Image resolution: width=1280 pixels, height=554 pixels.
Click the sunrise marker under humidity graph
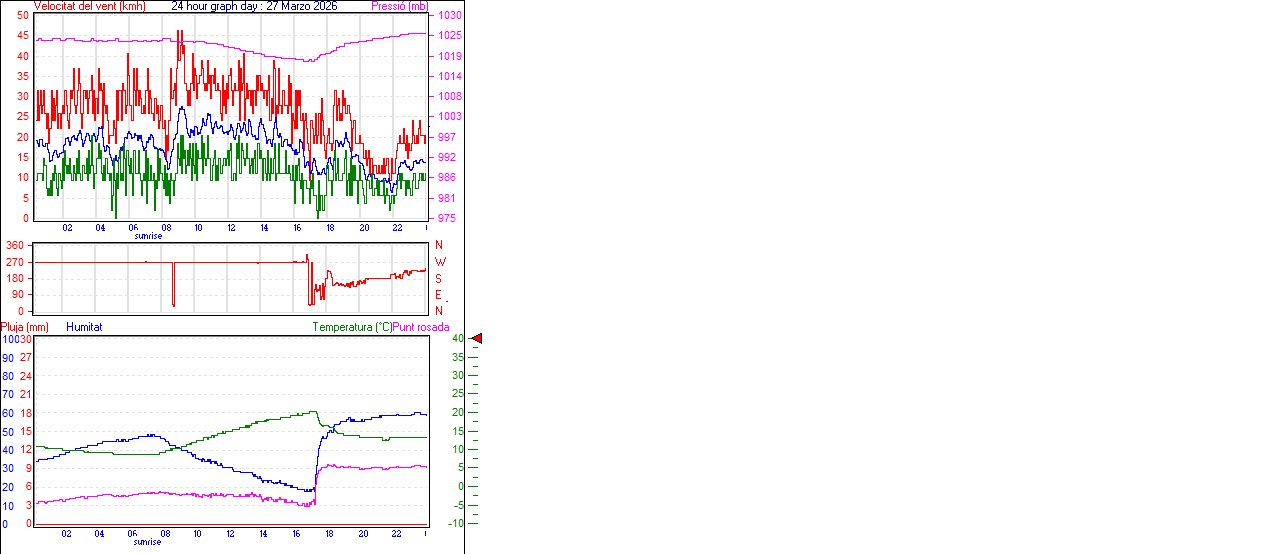[x=148, y=541]
